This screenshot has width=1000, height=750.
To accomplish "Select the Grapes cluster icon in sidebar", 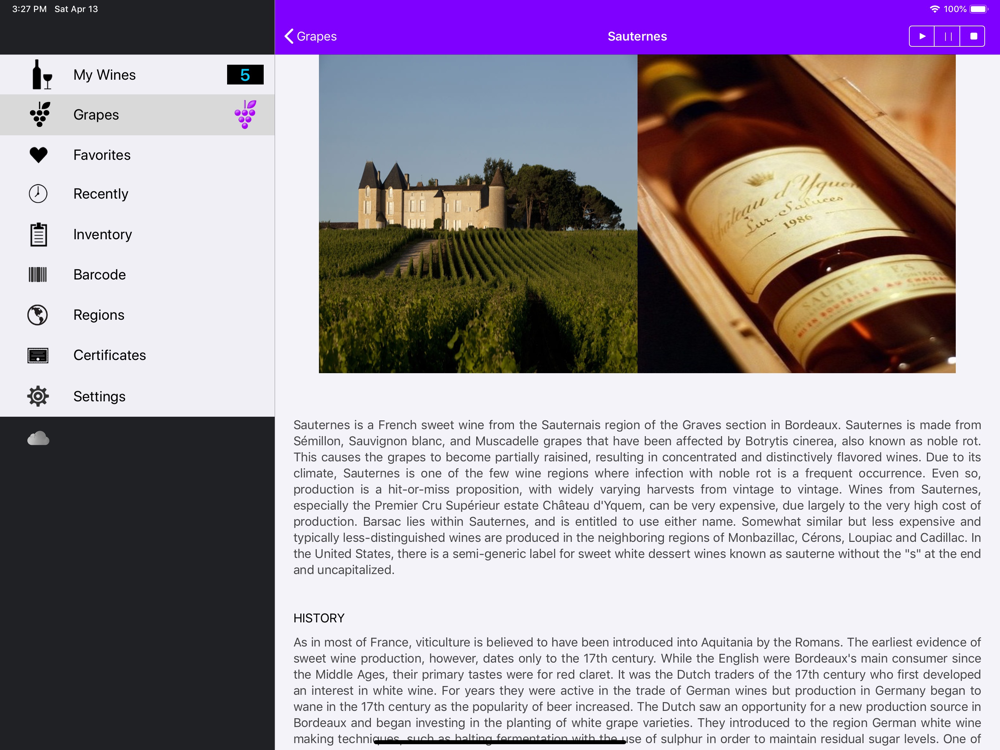I will 40,115.
